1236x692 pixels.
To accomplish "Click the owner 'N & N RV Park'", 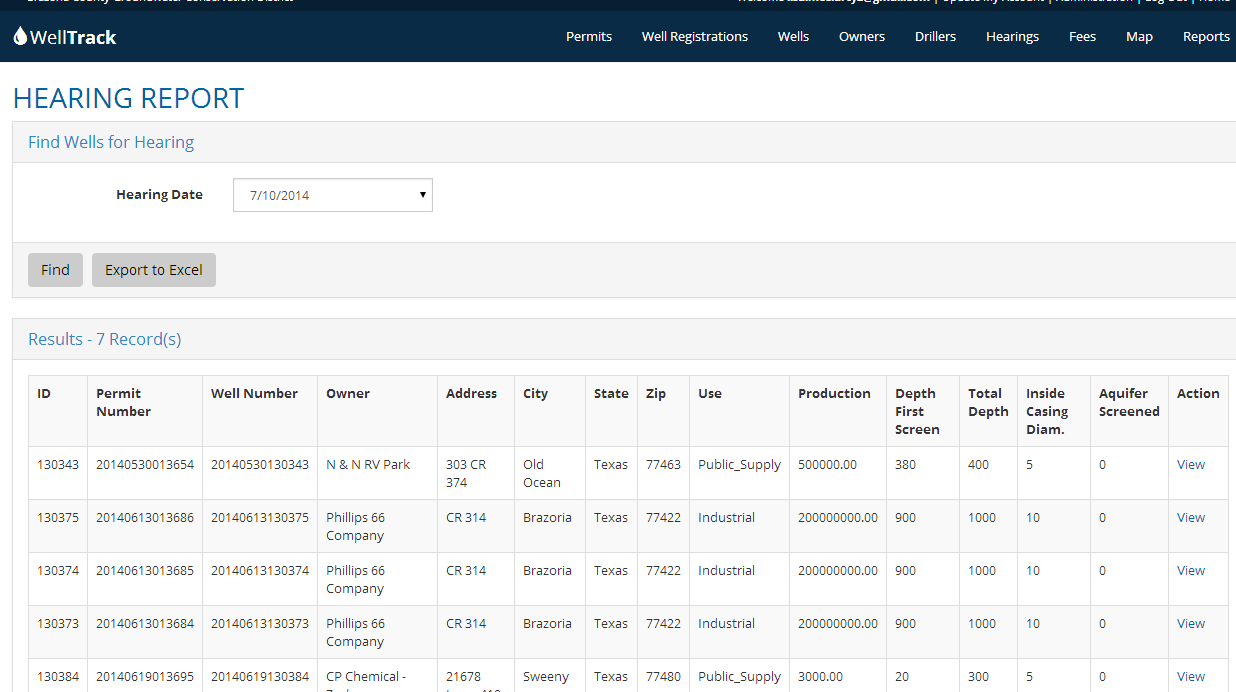I will (368, 464).
